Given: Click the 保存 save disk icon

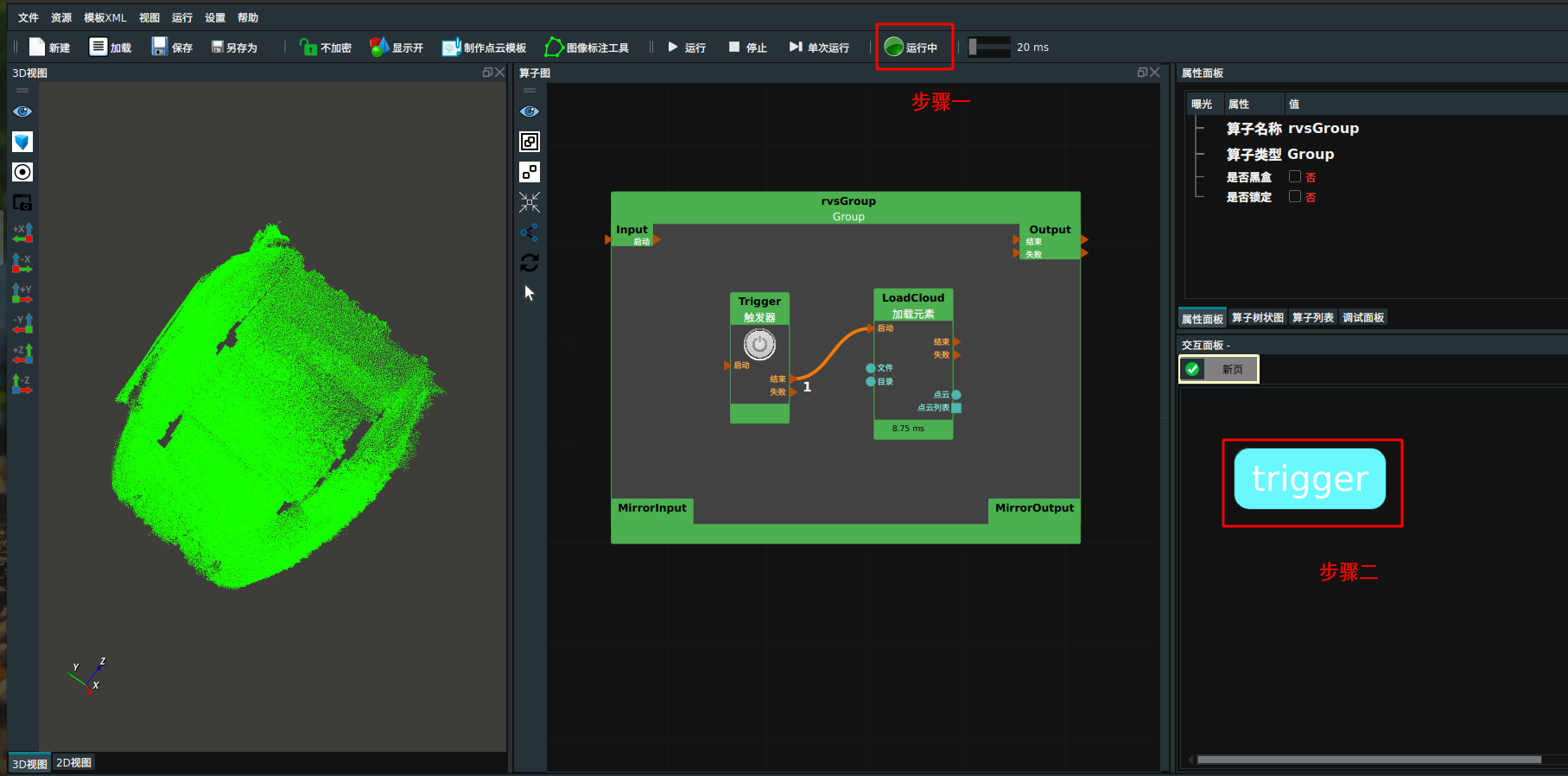Looking at the screenshot, I should point(160,47).
